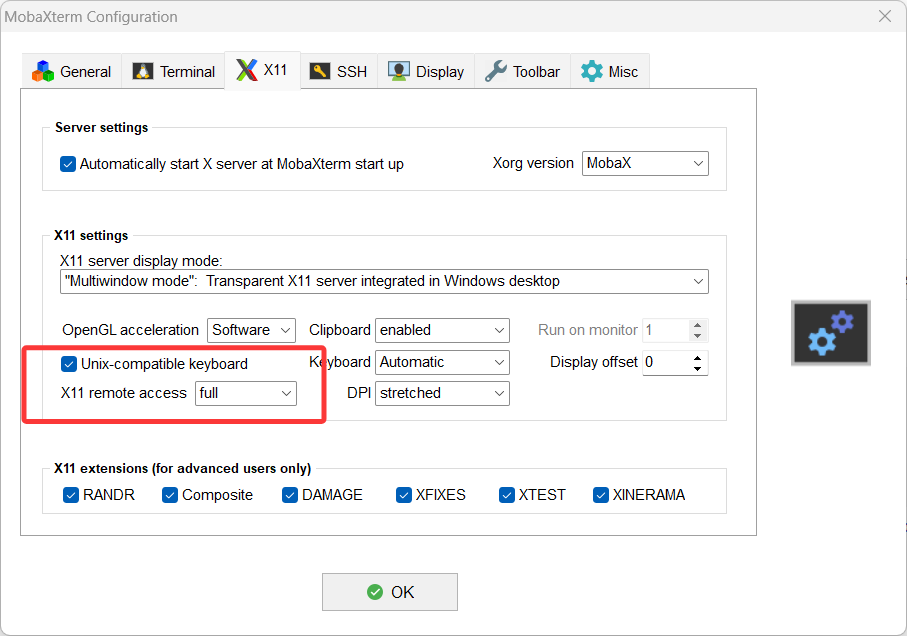Viewport: 907px width, 636px height.
Task: Click the X11 remote access label
Action: click(x=124, y=393)
